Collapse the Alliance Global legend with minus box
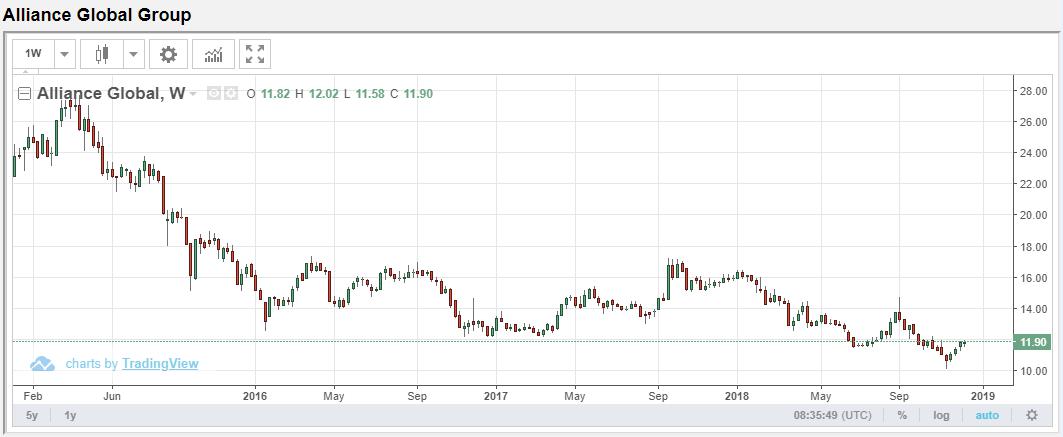Viewport: 1063px width, 437px height. point(25,94)
